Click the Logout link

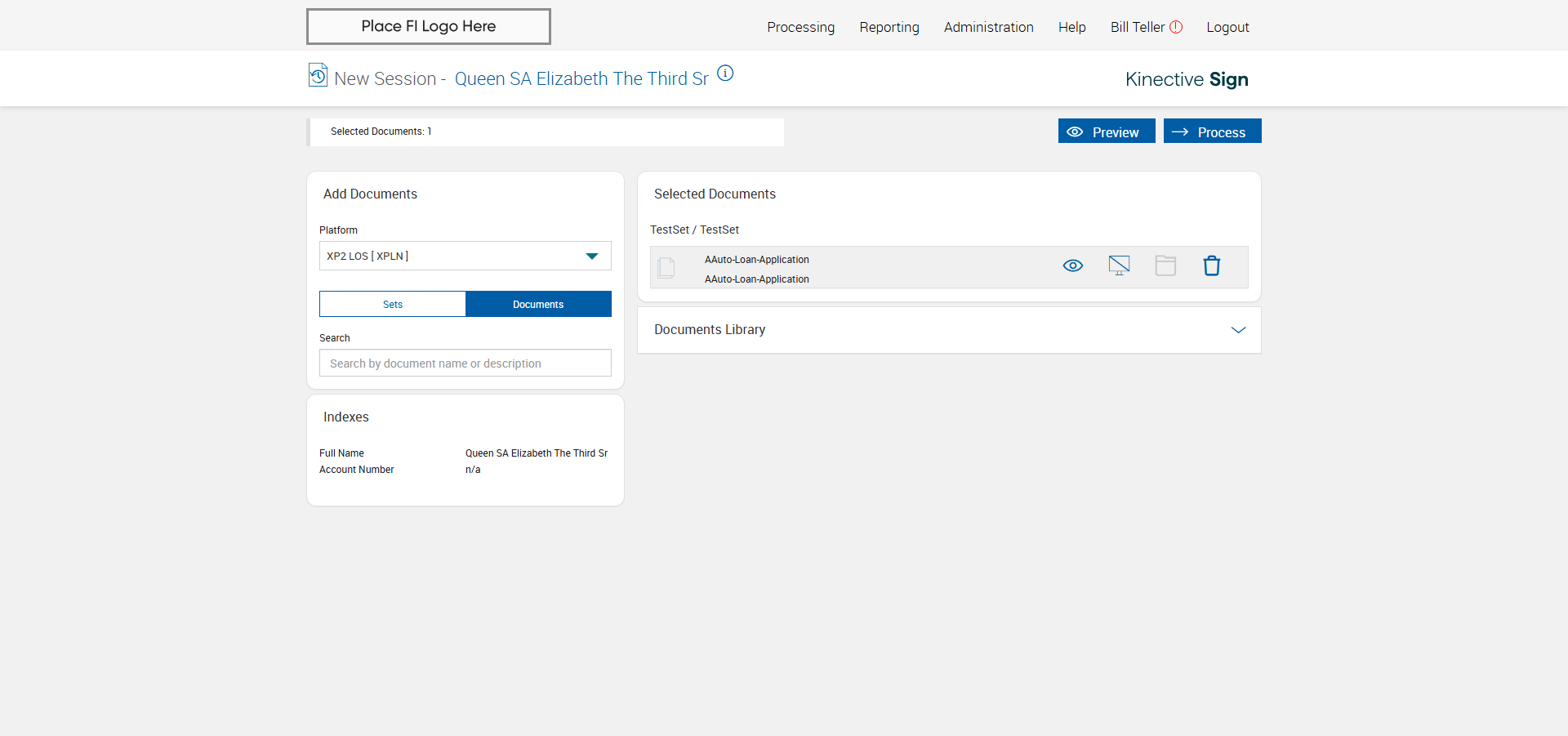pyautogui.click(x=1227, y=27)
